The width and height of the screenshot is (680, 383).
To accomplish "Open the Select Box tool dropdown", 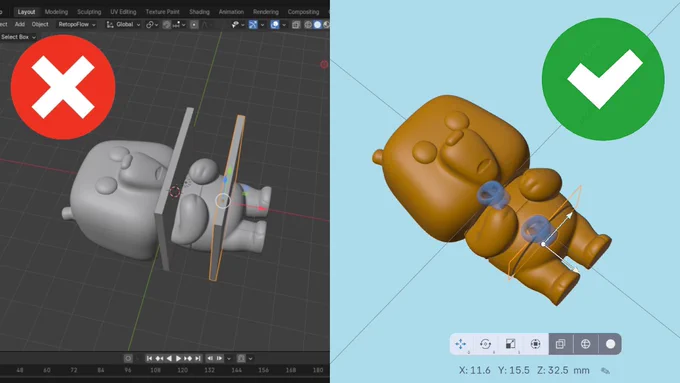I will [18, 37].
